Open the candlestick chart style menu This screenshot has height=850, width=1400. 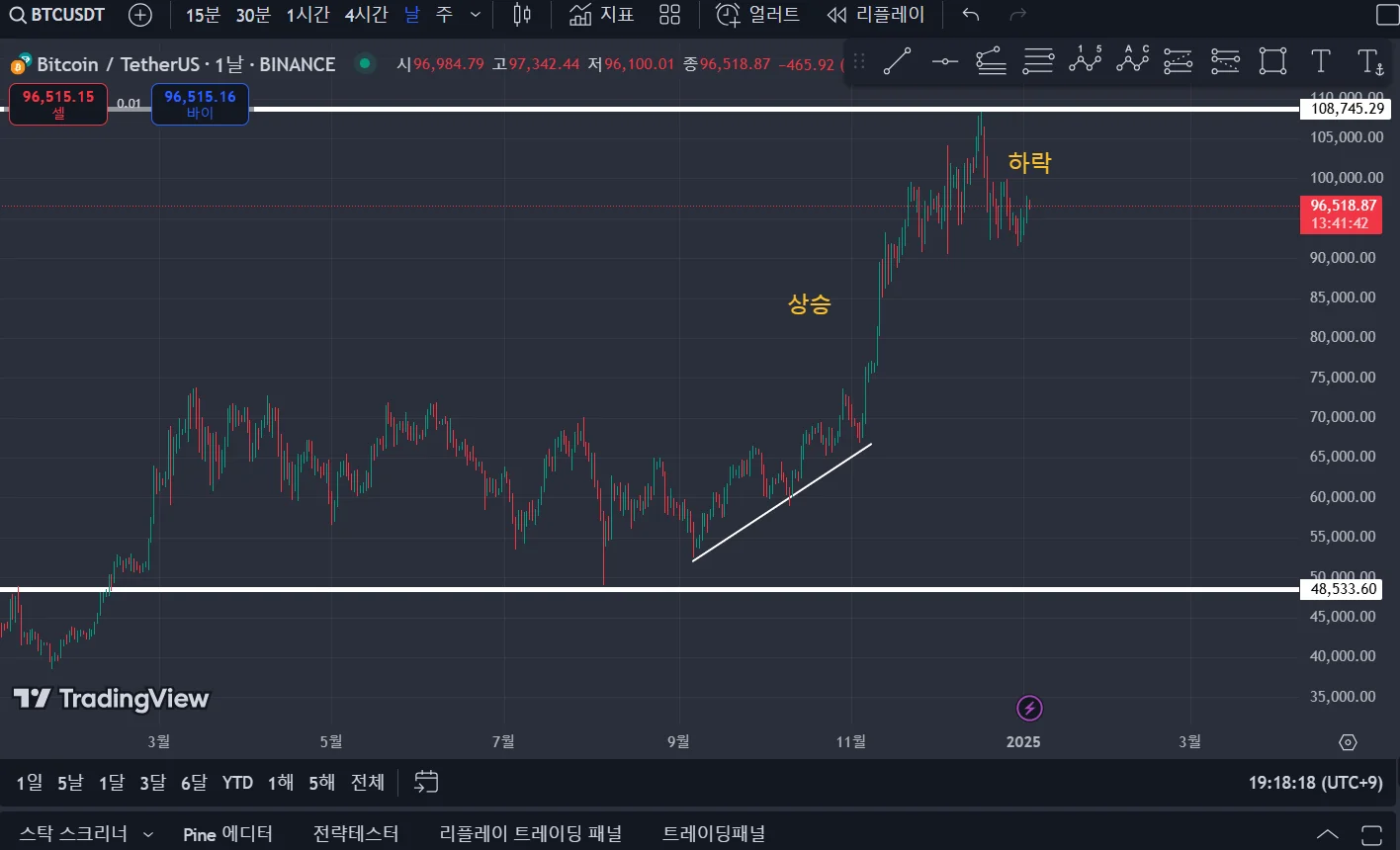pyautogui.click(x=522, y=15)
